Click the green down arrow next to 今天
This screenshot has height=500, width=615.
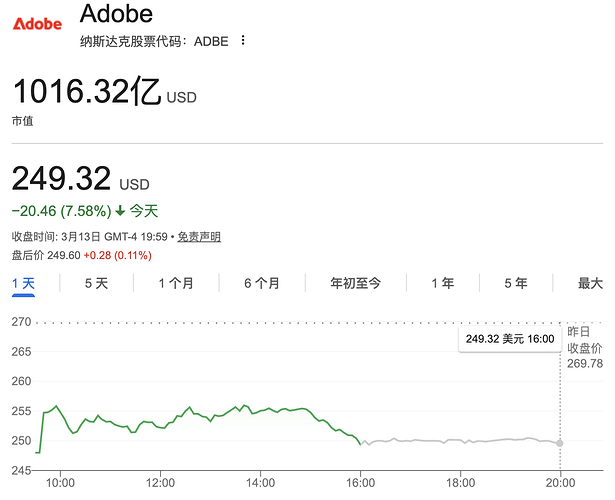[x=120, y=211]
